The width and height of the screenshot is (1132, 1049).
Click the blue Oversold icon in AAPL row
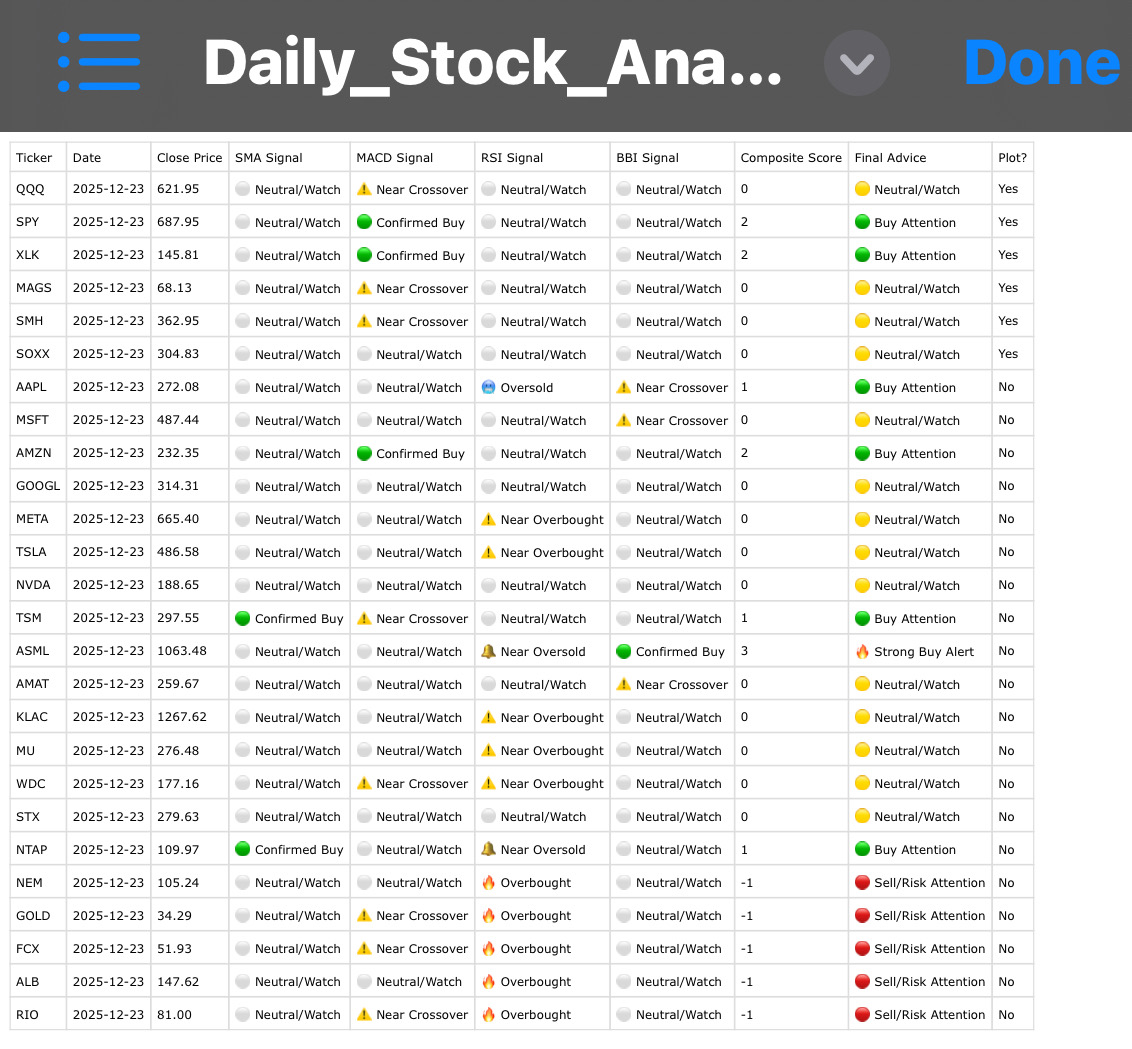(489, 387)
